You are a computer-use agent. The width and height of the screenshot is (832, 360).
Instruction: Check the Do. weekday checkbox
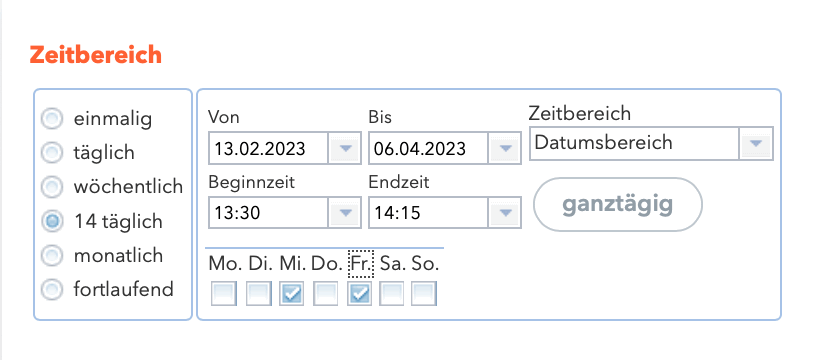(x=325, y=294)
